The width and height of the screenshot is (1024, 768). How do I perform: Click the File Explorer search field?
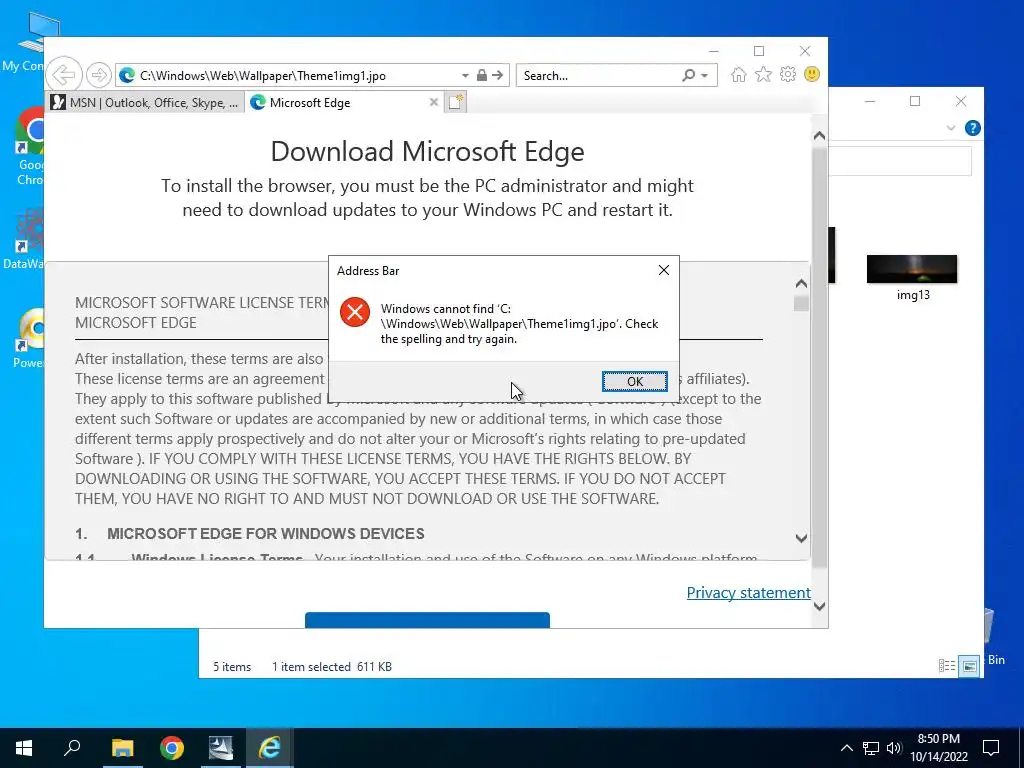[x=900, y=161]
